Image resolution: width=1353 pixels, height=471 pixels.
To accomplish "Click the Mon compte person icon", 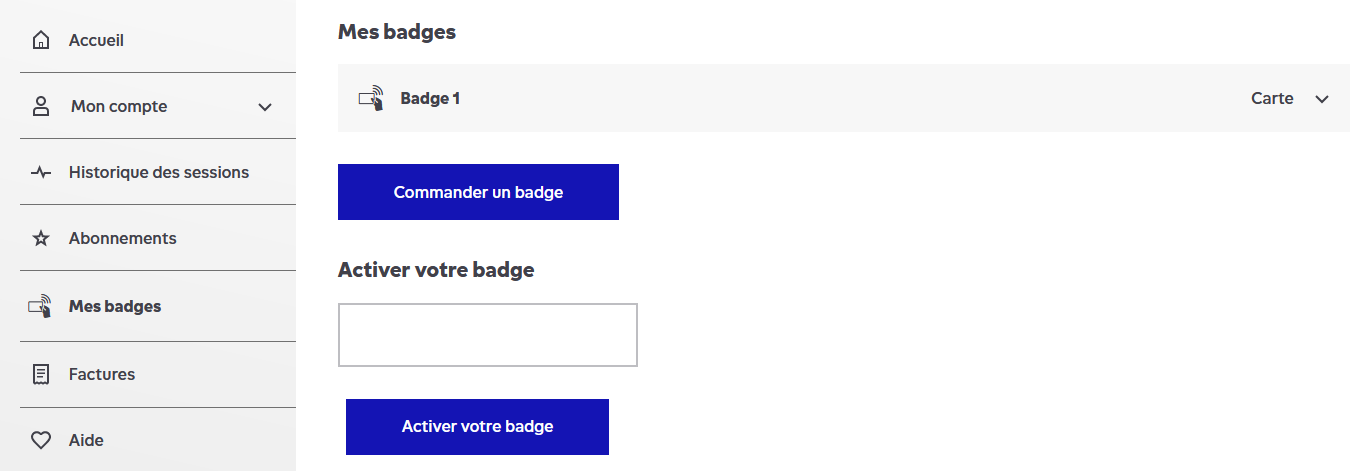I will tap(41, 107).
